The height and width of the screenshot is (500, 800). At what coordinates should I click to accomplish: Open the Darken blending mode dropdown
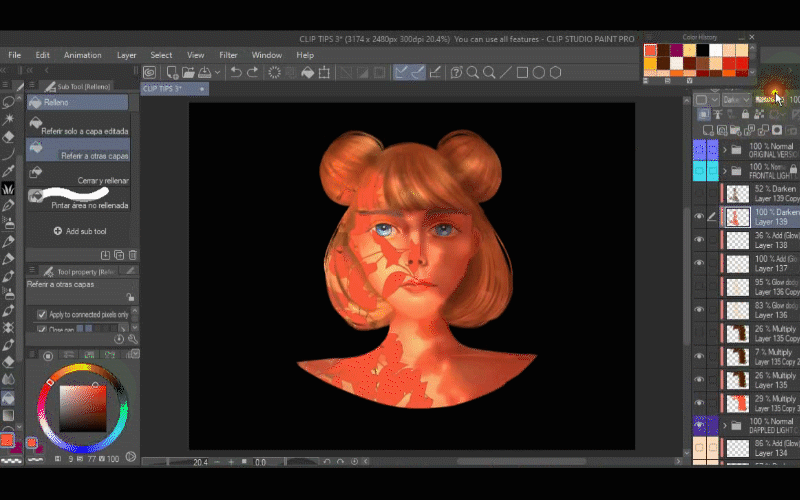click(x=735, y=100)
